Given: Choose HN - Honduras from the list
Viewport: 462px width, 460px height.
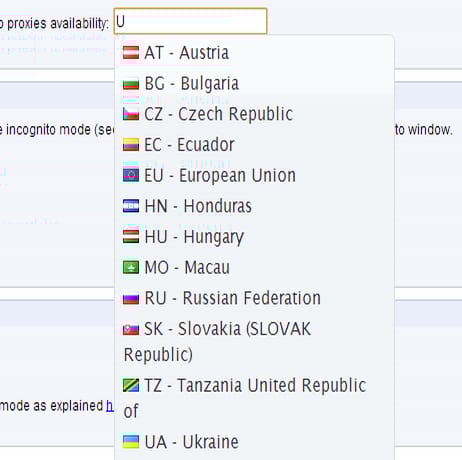Looking at the screenshot, I should (x=254, y=206).
